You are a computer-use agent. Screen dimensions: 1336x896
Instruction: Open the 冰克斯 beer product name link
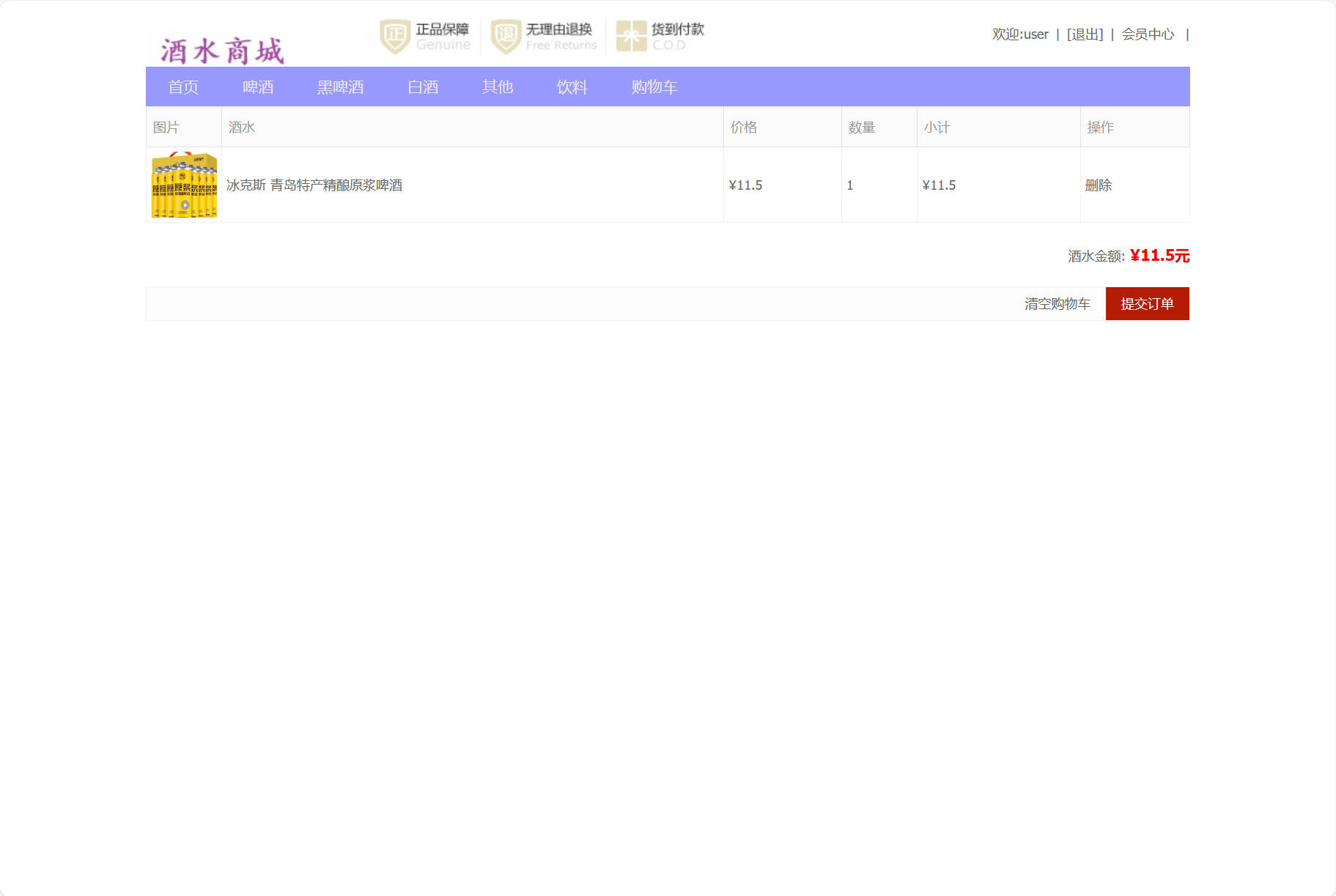tap(316, 185)
